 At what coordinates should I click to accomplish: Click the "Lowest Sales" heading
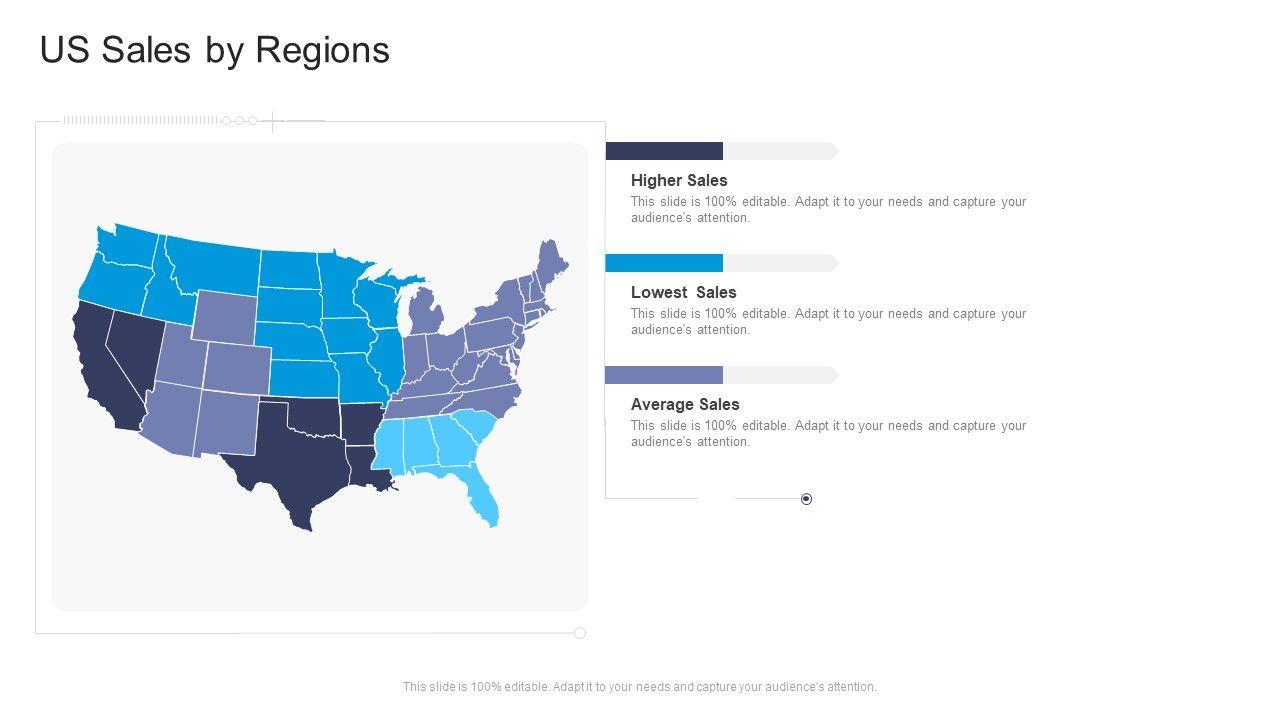tap(683, 292)
